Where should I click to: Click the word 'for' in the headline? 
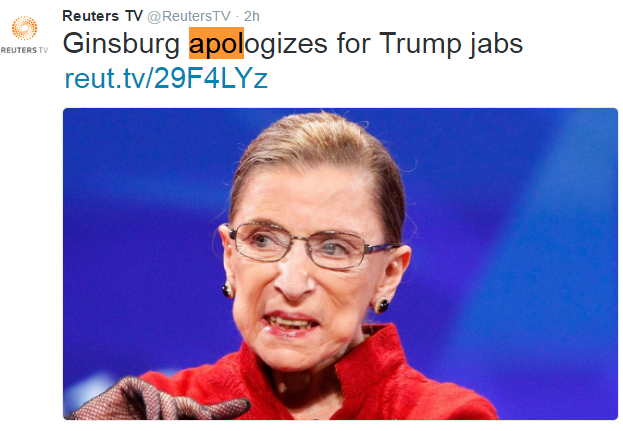coord(352,43)
